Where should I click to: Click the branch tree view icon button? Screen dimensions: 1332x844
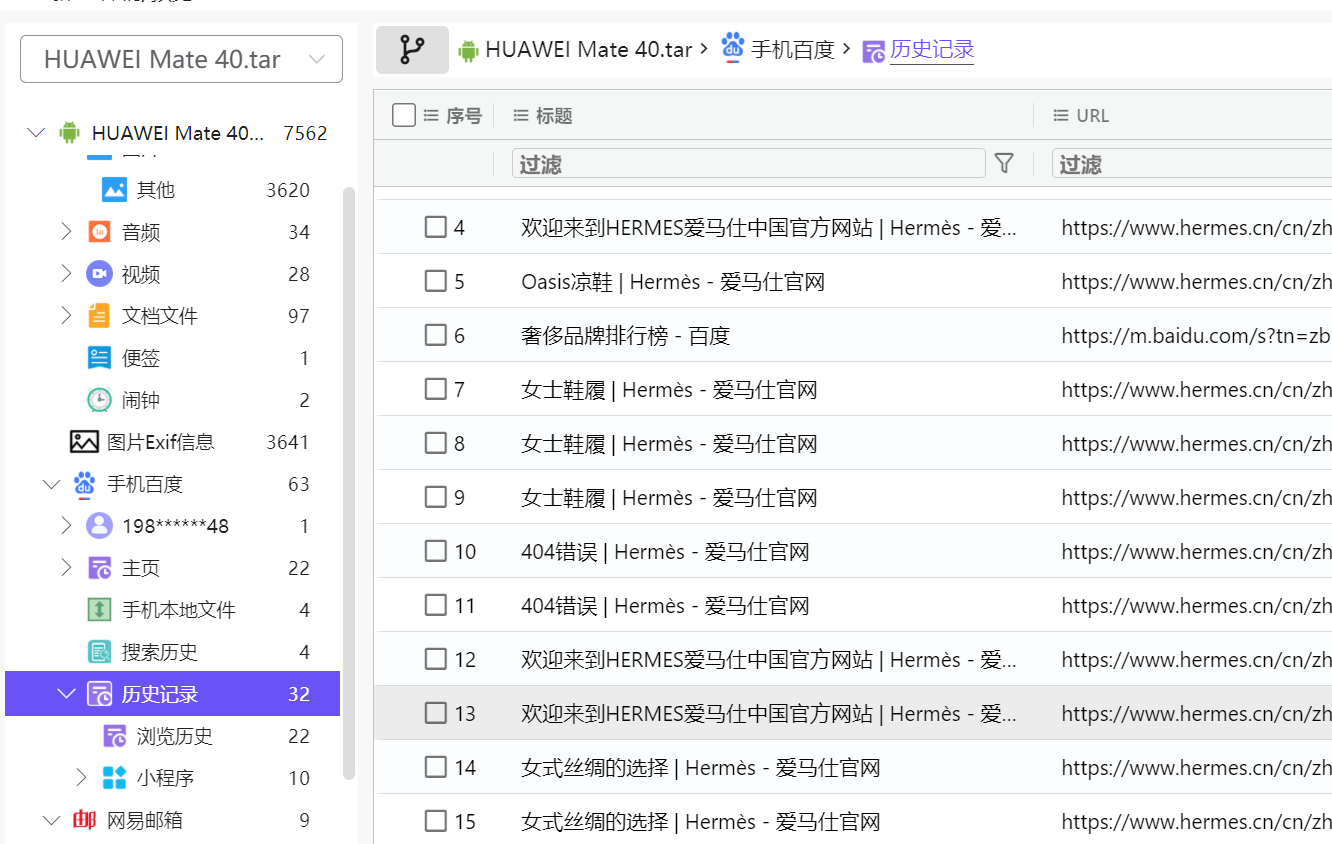pos(412,50)
